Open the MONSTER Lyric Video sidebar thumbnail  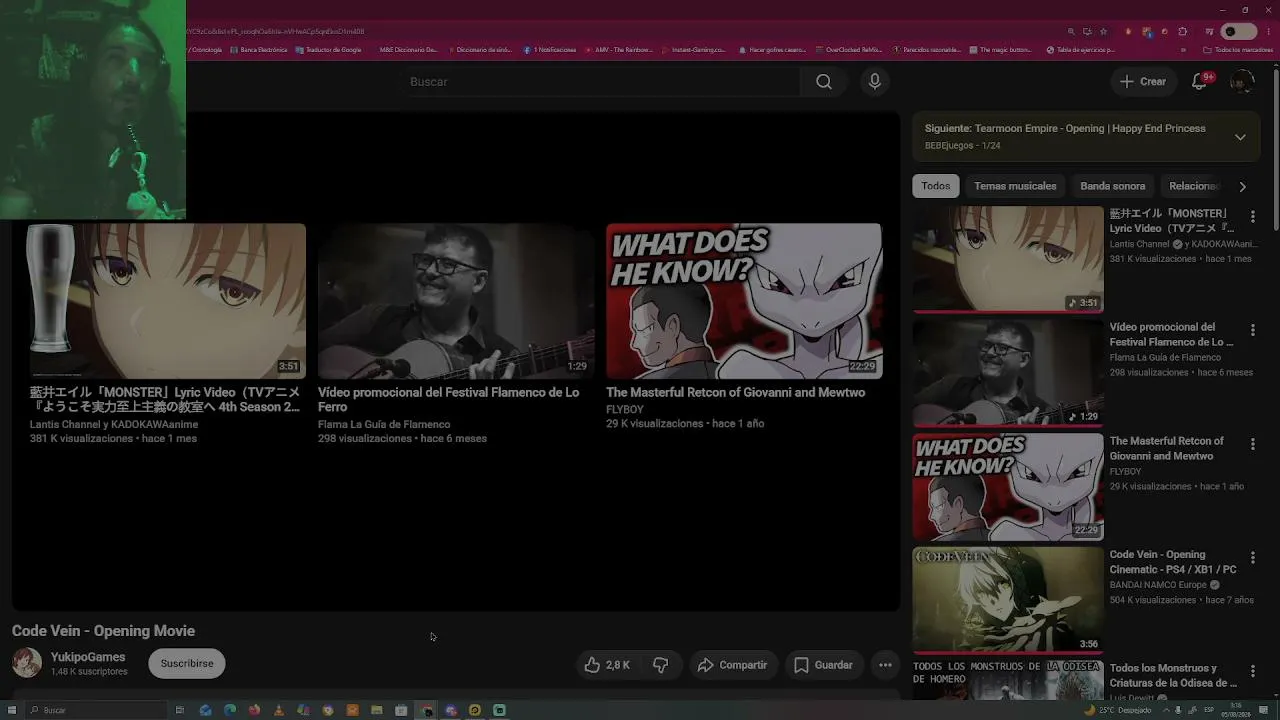point(1008,259)
